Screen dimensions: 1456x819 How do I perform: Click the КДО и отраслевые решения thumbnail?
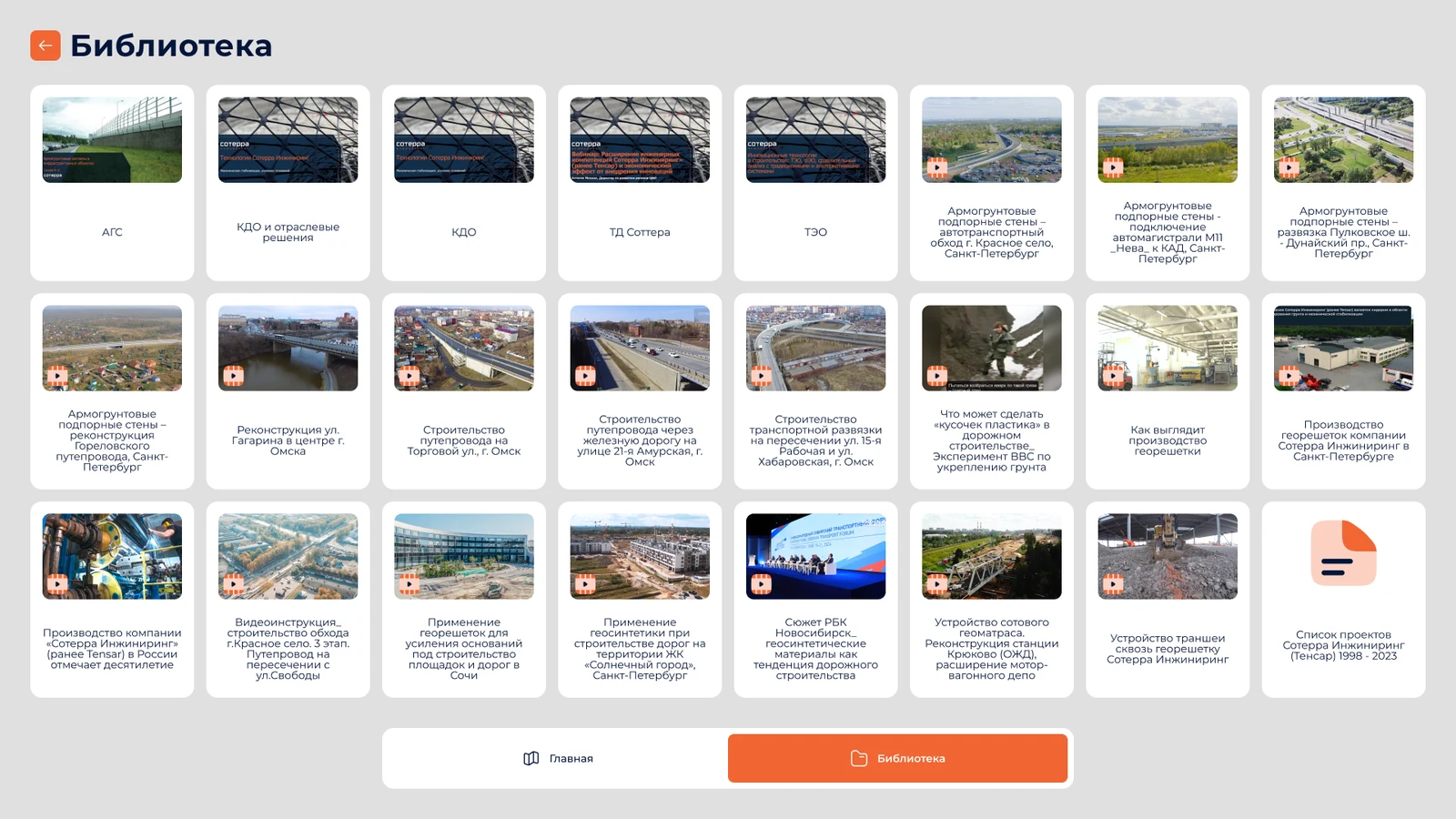288,140
